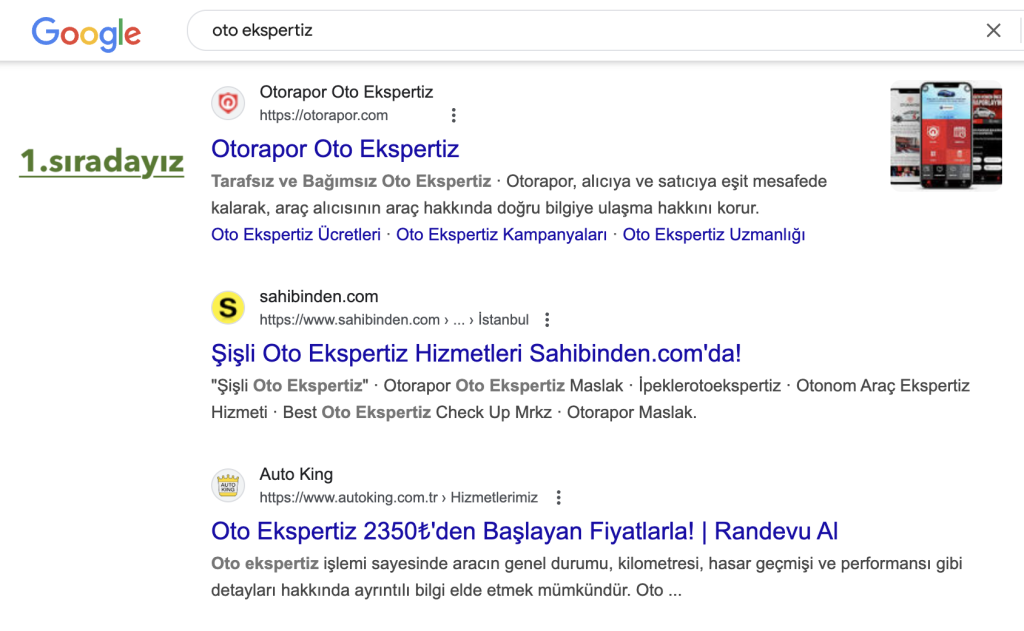Click the green '1.sıradayız' annotation text

(x=101, y=163)
